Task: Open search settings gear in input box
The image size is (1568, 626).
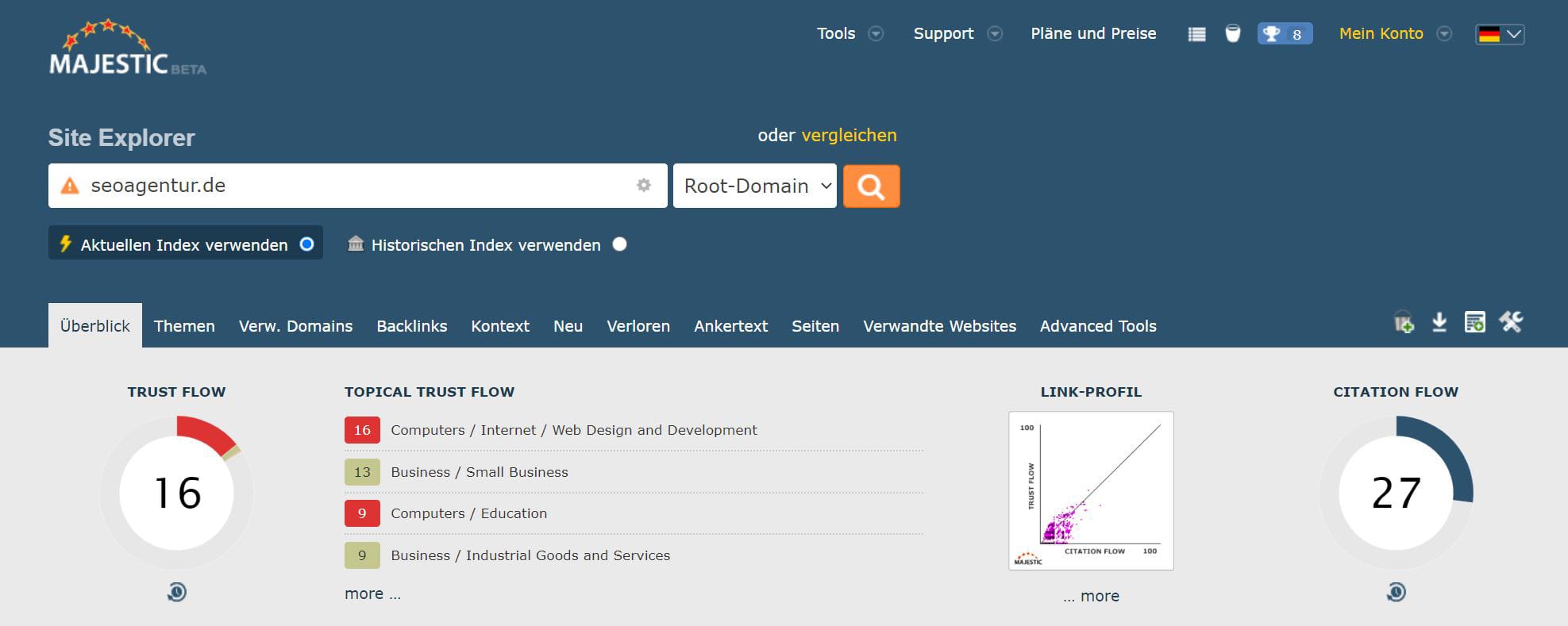Action: pos(644,185)
